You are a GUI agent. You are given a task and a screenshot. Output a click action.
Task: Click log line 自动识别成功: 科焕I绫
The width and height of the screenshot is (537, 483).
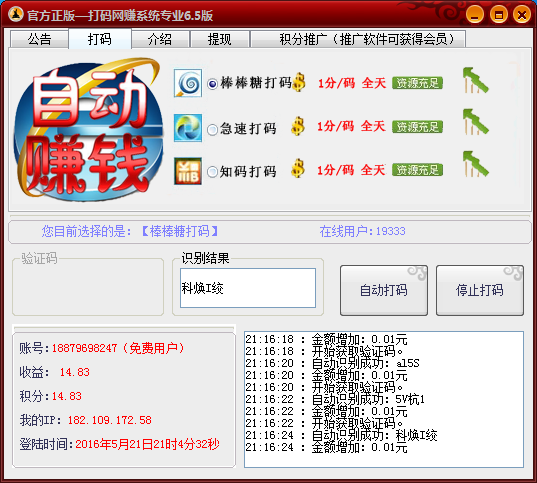[x=341, y=435]
